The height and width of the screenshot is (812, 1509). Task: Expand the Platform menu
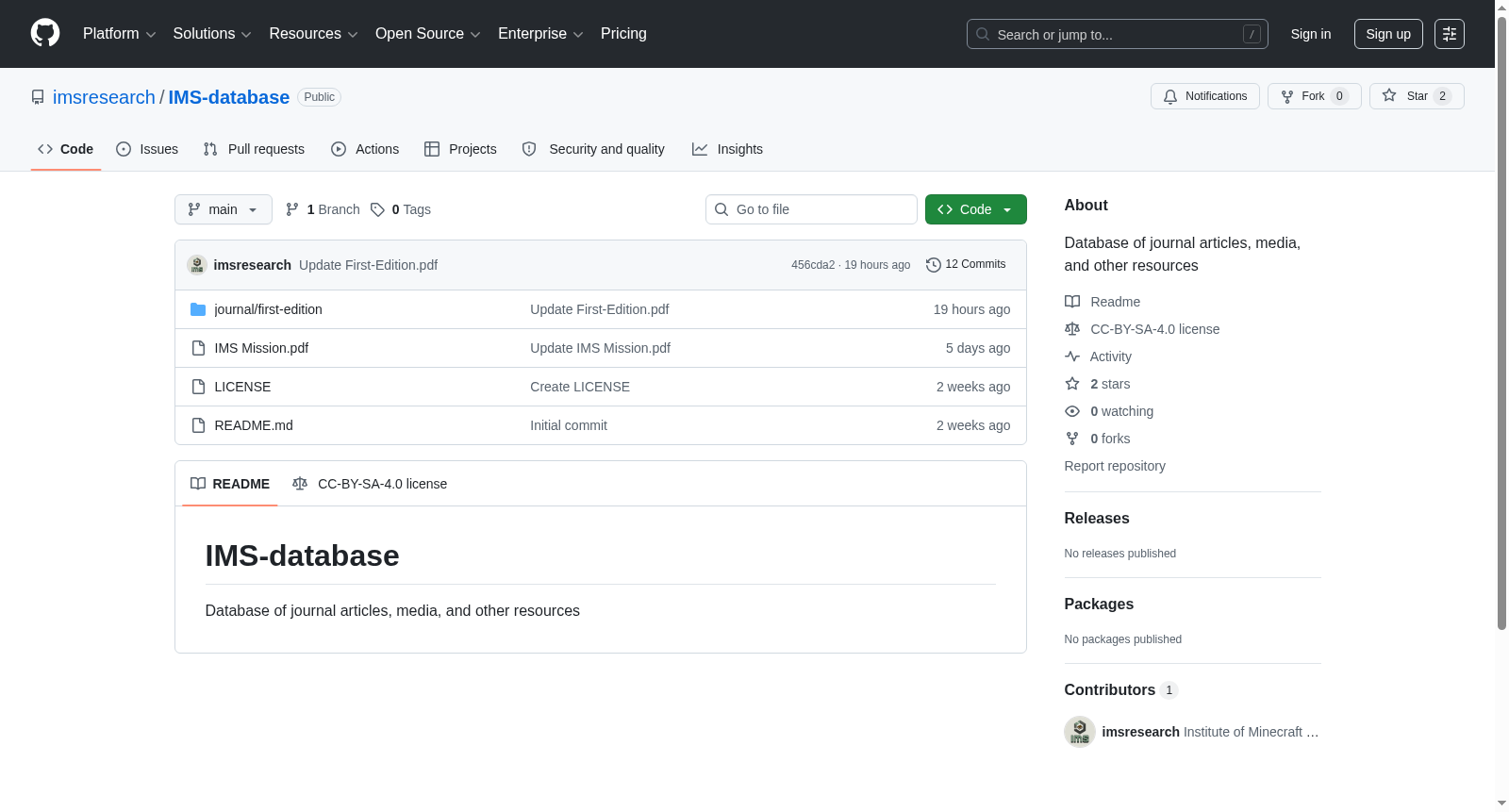[120, 34]
